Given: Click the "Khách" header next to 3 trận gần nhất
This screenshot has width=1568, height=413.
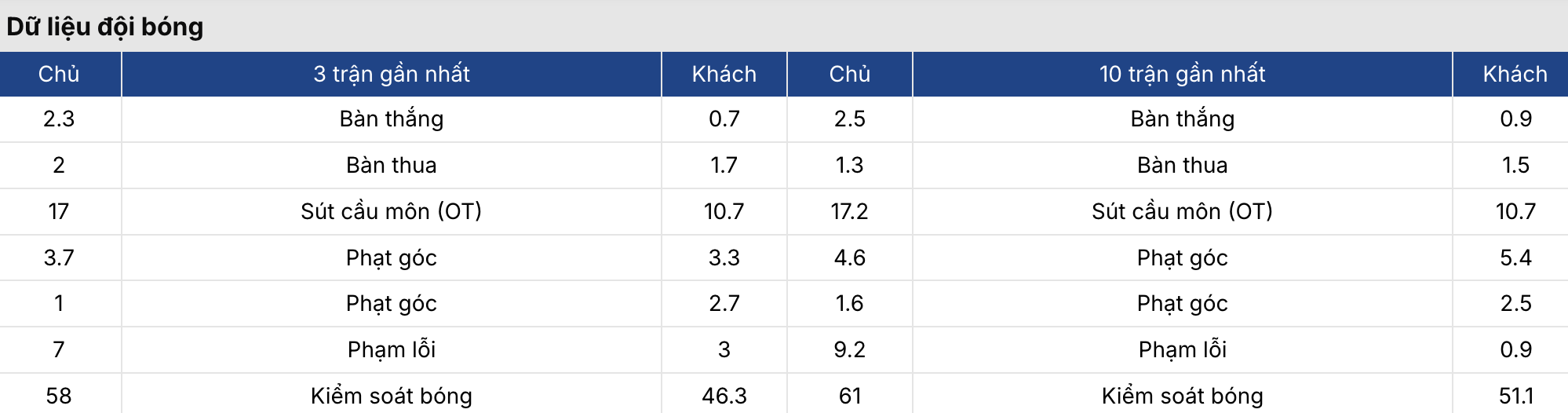Looking at the screenshot, I should (x=724, y=74).
